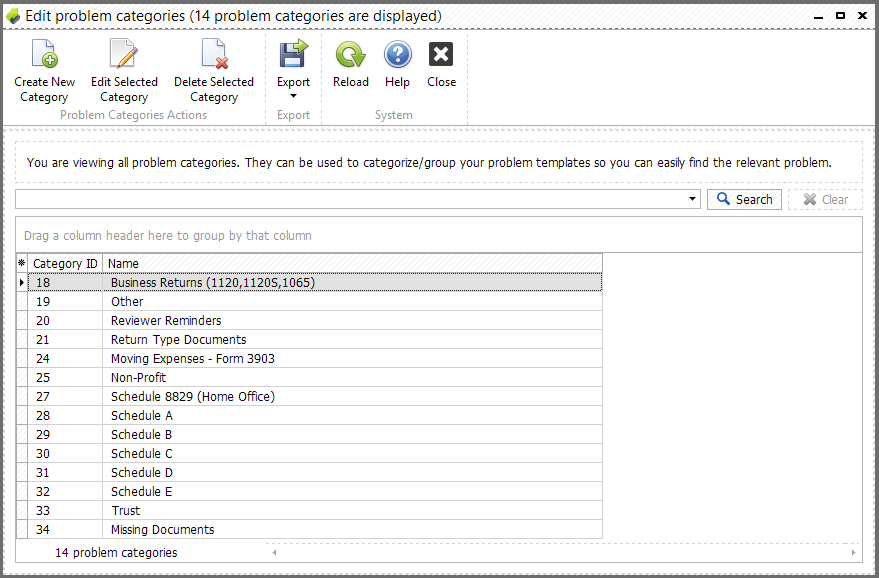Sort by the Category ID column header
This screenshot has height=578, width=879.
(x=65, y=263)
